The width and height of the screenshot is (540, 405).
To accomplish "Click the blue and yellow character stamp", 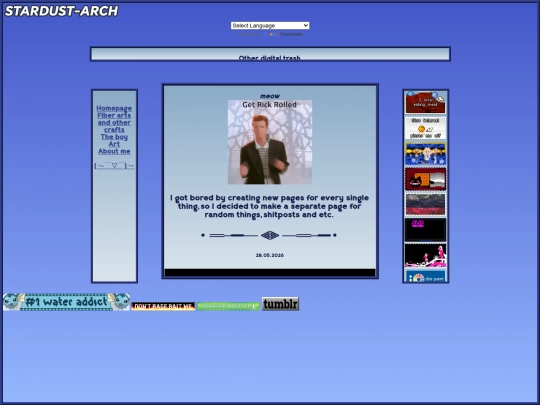I will coord(425,154).
